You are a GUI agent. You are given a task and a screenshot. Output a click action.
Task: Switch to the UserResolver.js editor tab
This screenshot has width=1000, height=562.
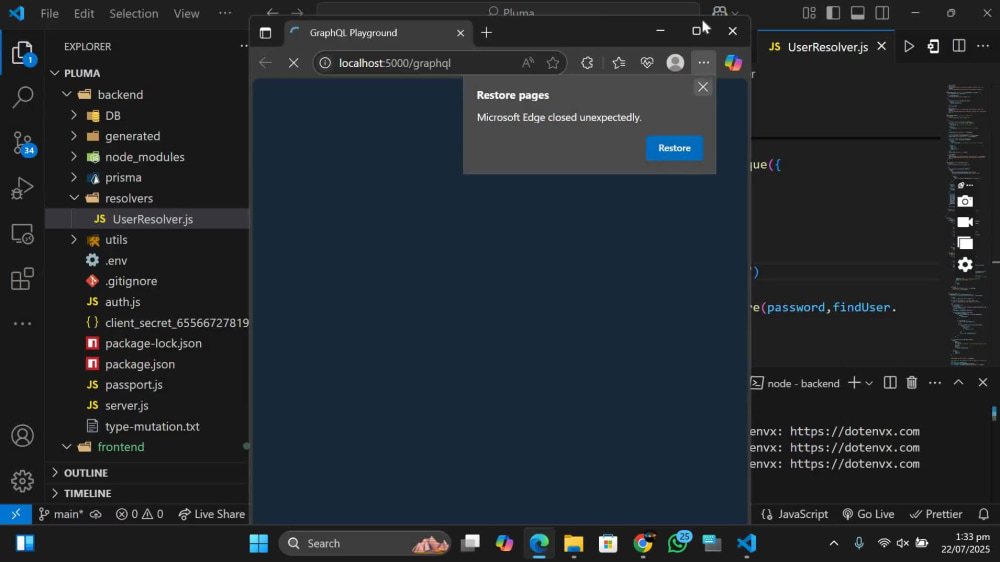click(x=827, y=47)
